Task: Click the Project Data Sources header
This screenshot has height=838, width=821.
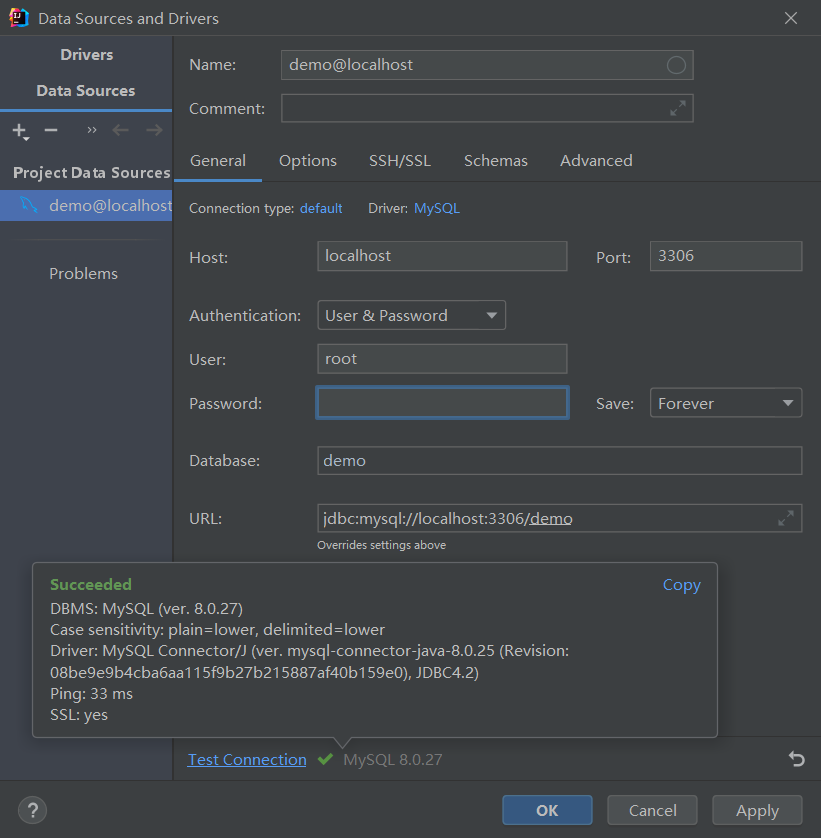Action: pyautogui.click(x=91, y=173)
